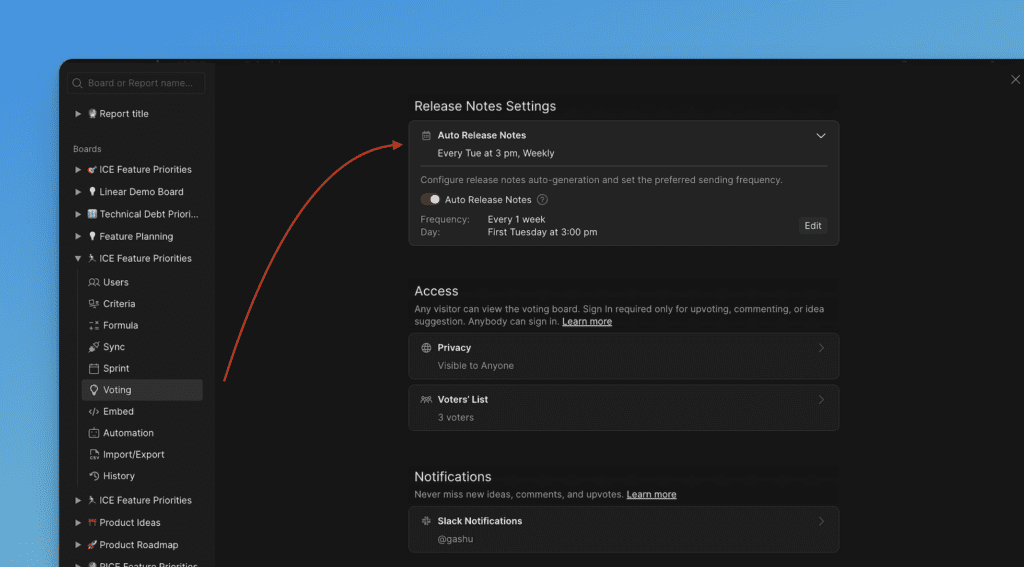Expand the Technical Debt Priorities board

(x=78, y=214)
